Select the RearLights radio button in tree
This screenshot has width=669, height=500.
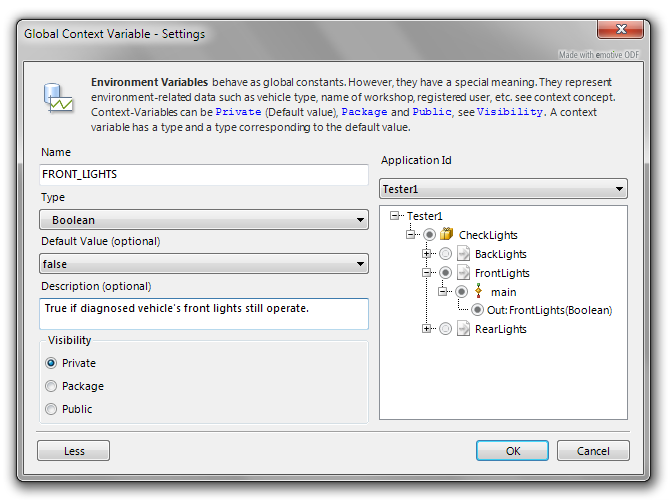click(445, 329)
